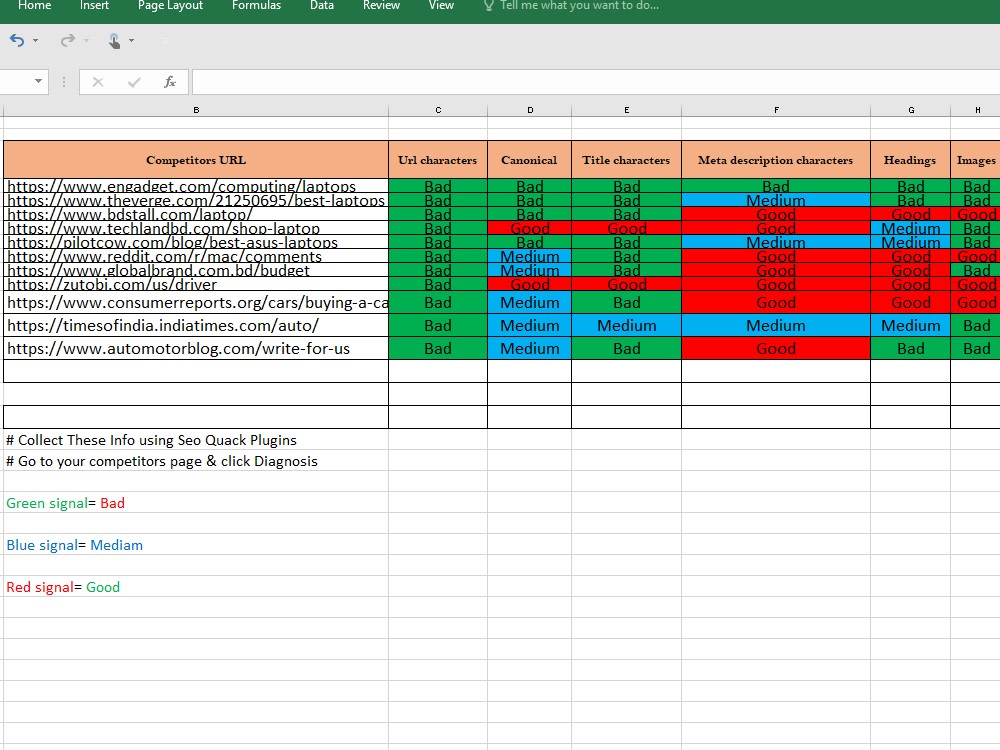Open the View ribbon tab

click(441, 6)
